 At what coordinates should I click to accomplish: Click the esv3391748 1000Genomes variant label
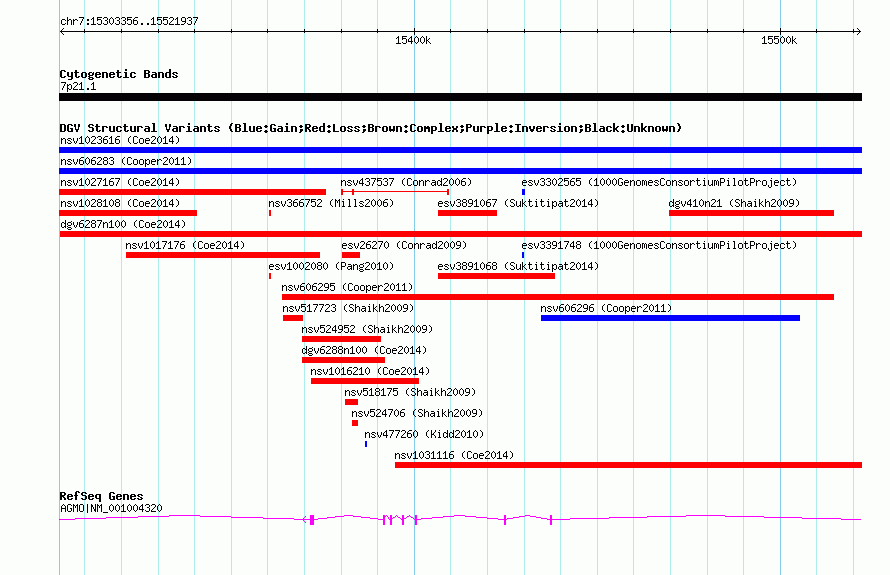pos(659,245)
